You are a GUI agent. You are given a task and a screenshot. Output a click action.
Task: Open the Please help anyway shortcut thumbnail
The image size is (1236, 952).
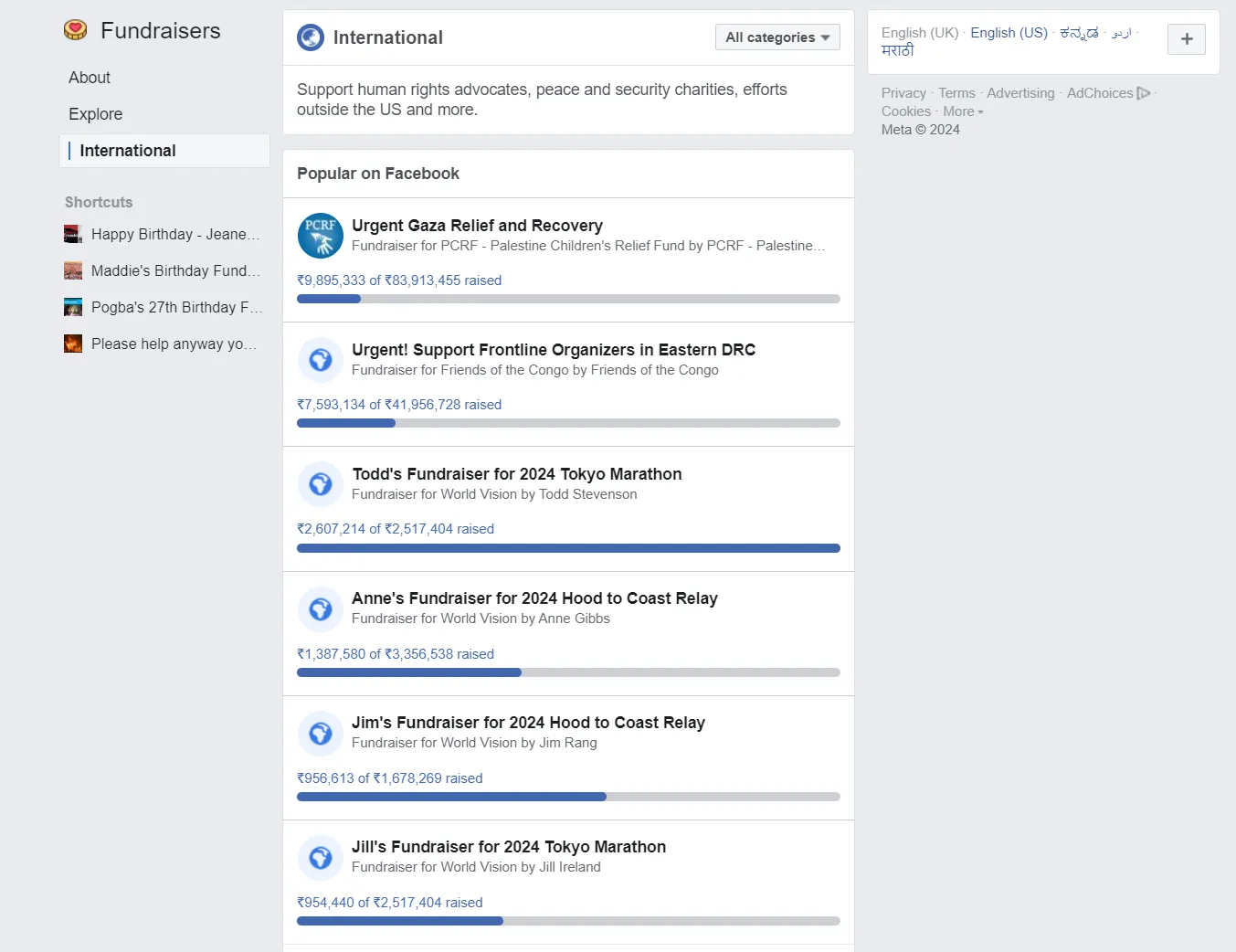(73, 344)
